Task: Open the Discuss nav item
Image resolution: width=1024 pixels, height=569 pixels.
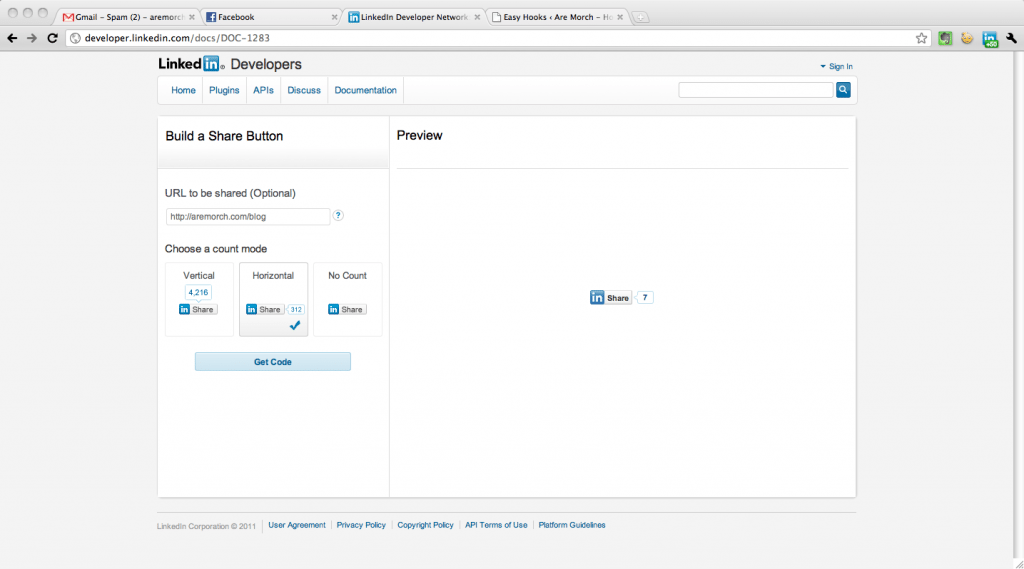Action: click(304, 90)
